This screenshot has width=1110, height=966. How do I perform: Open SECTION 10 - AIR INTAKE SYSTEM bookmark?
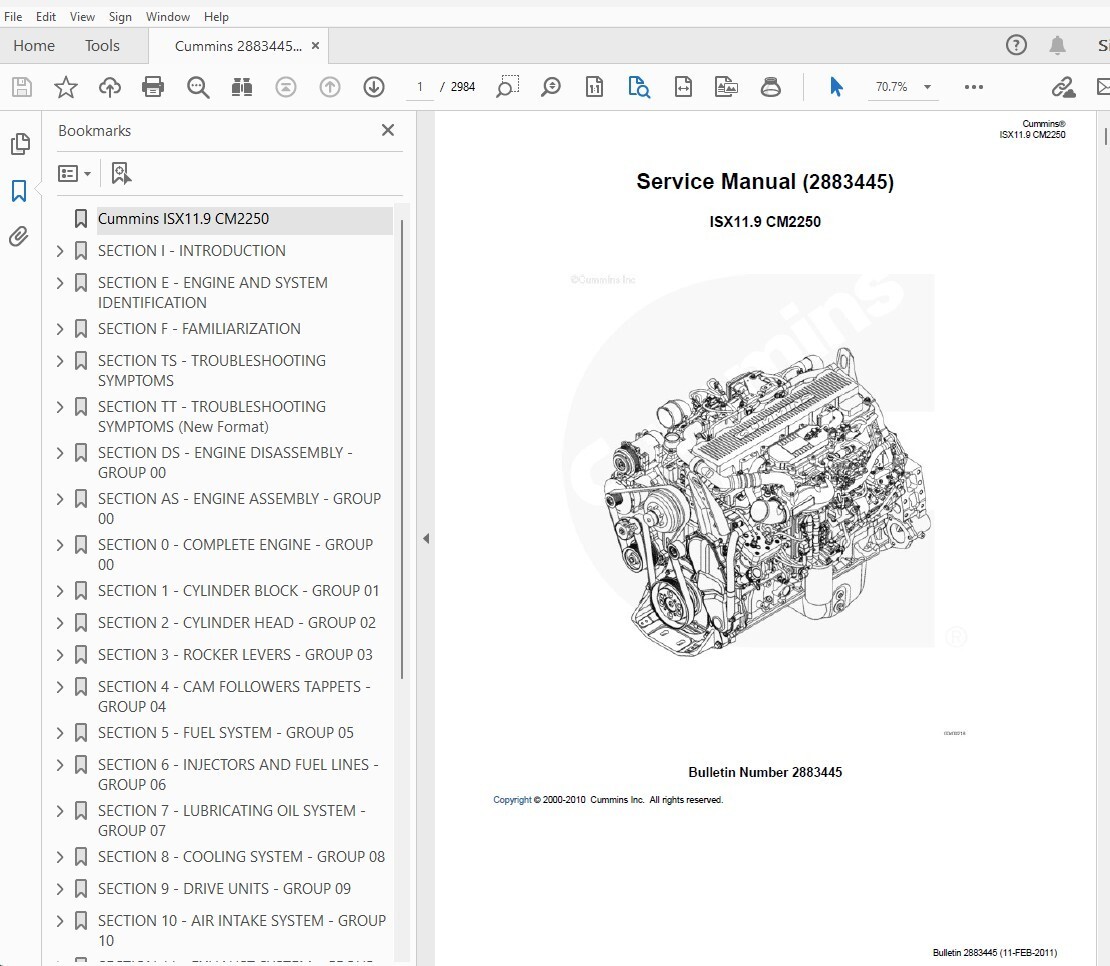coord(242,931)
